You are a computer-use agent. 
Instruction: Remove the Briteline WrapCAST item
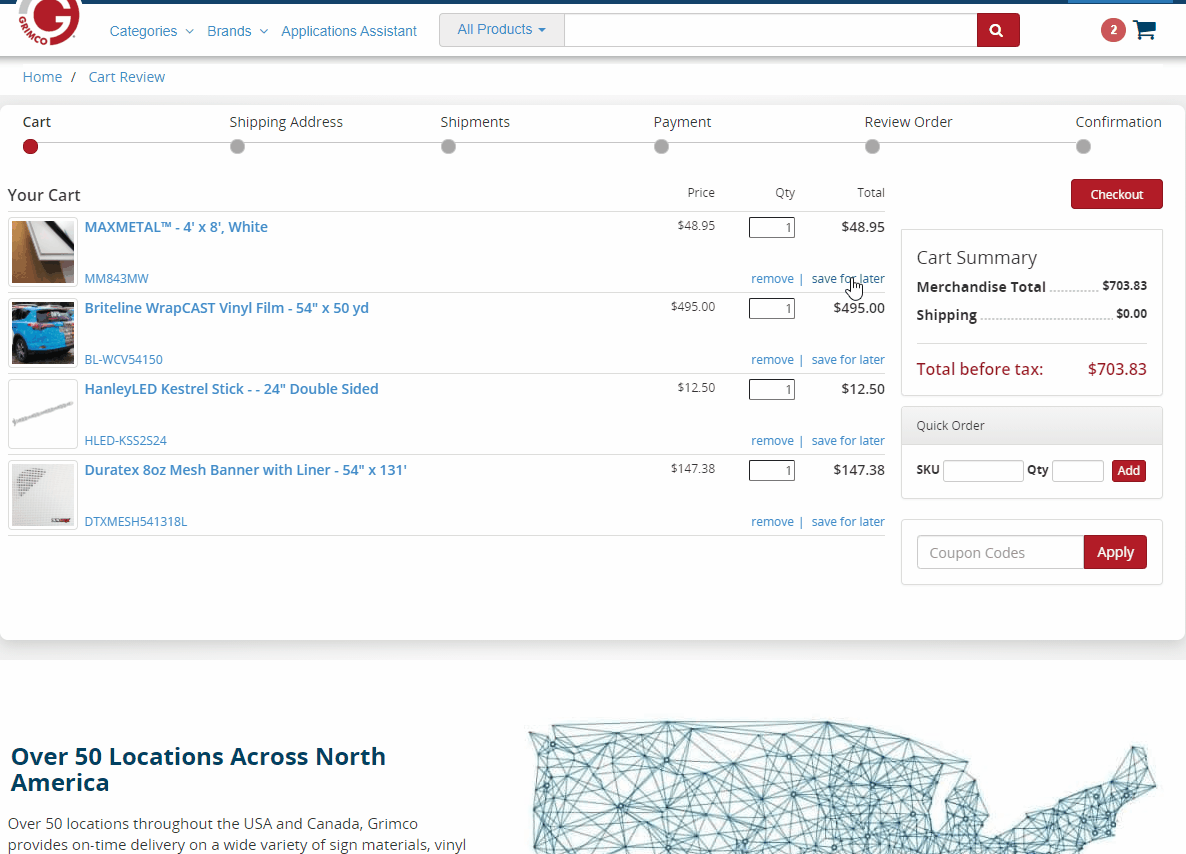tap(772, 360)
